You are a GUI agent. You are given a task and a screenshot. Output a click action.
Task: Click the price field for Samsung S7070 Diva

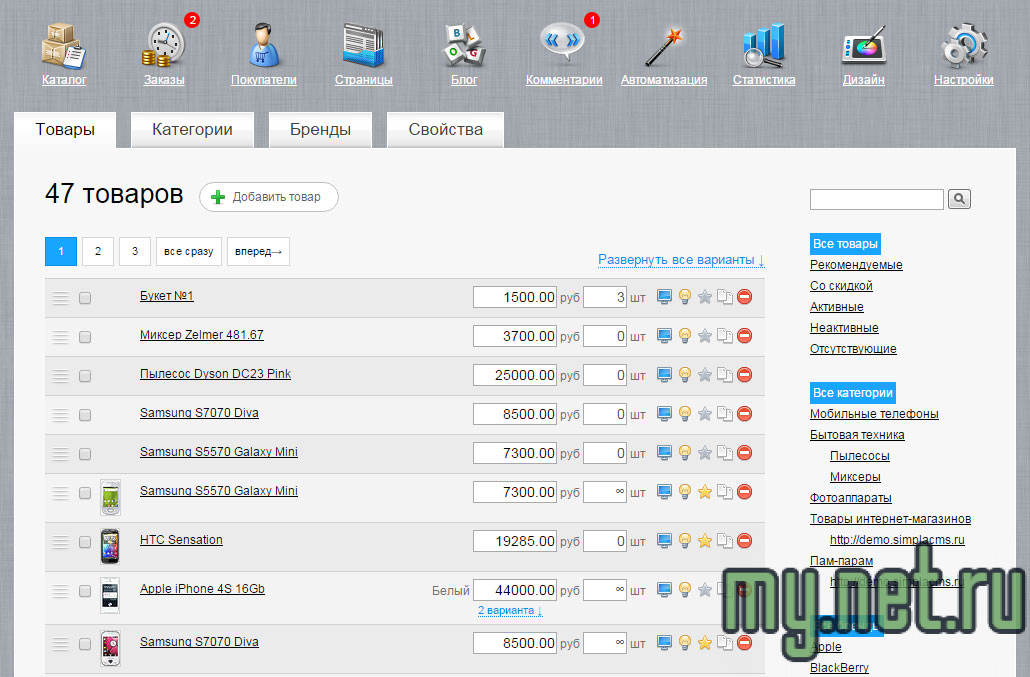click(x=515, y=413)
